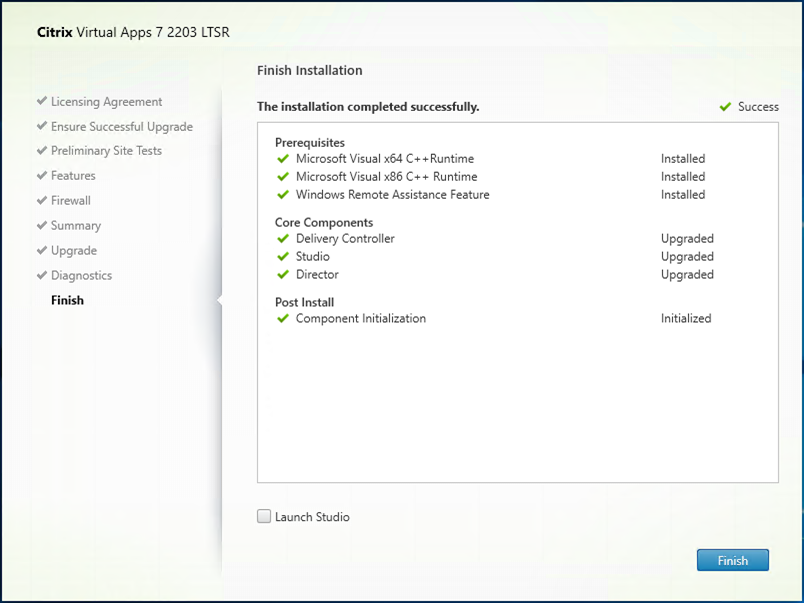
Task: Click the Component Initialization entry
Action: pyautogui.click(x=360, y=318)
